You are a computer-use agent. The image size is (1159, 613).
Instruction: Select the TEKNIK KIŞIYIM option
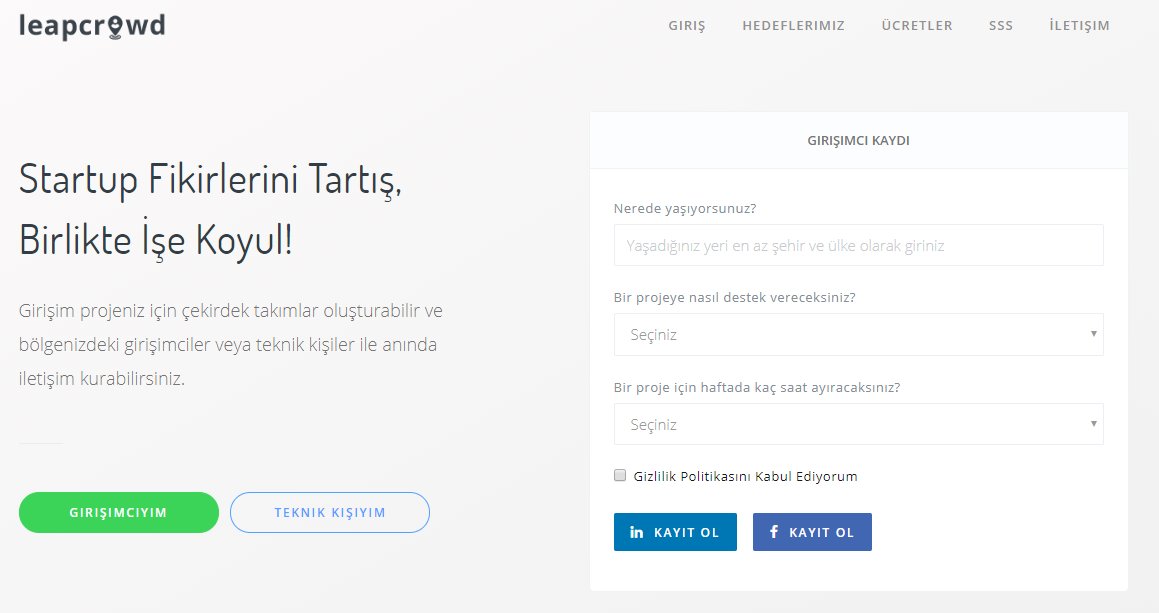[x=330, y=512]
